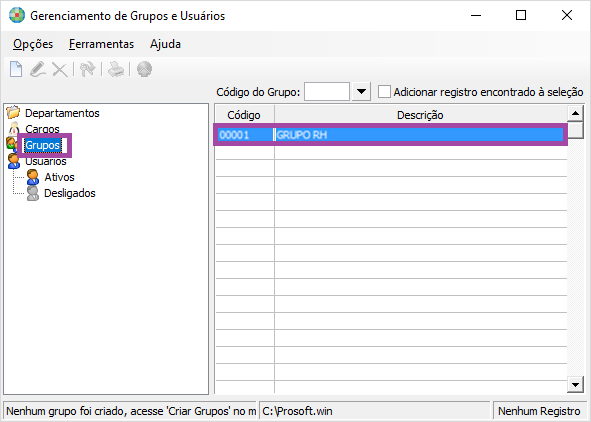Click the Desligados gray user icon

tap(33, 193)
